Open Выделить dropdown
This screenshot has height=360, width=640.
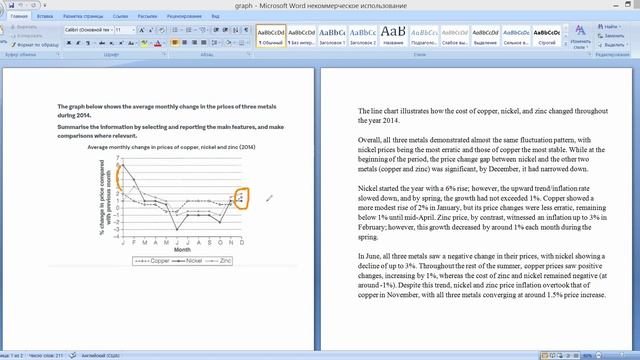[x=613, y=45]
